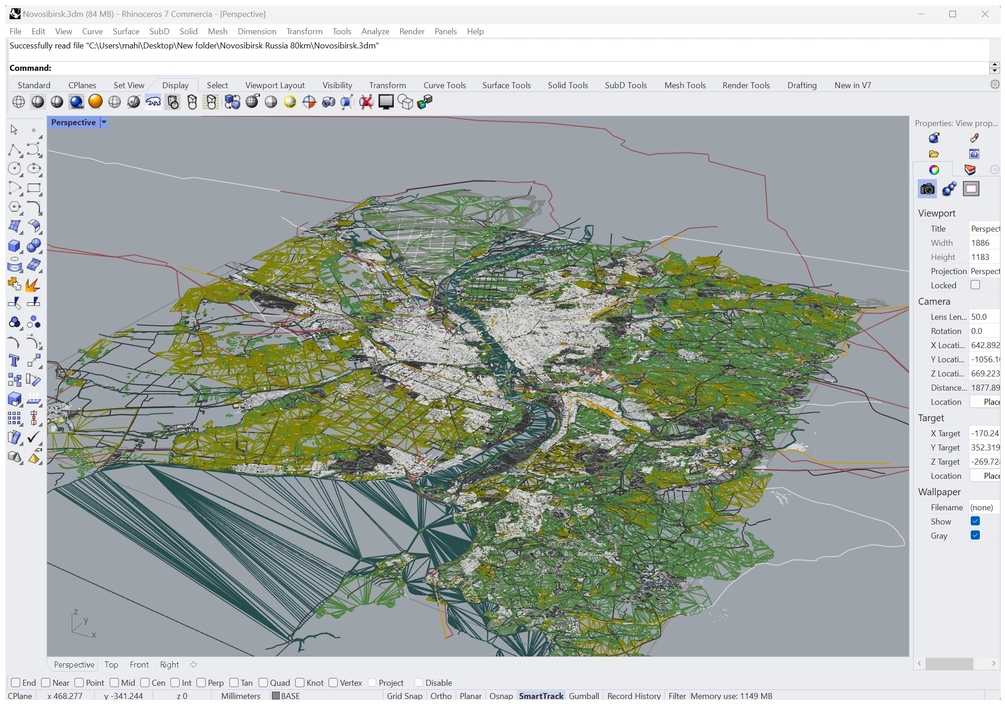The height and width of the screenshot is (704, 1005).
Task: Click the camera icon in Properties panel
Action: coord(927,189)
